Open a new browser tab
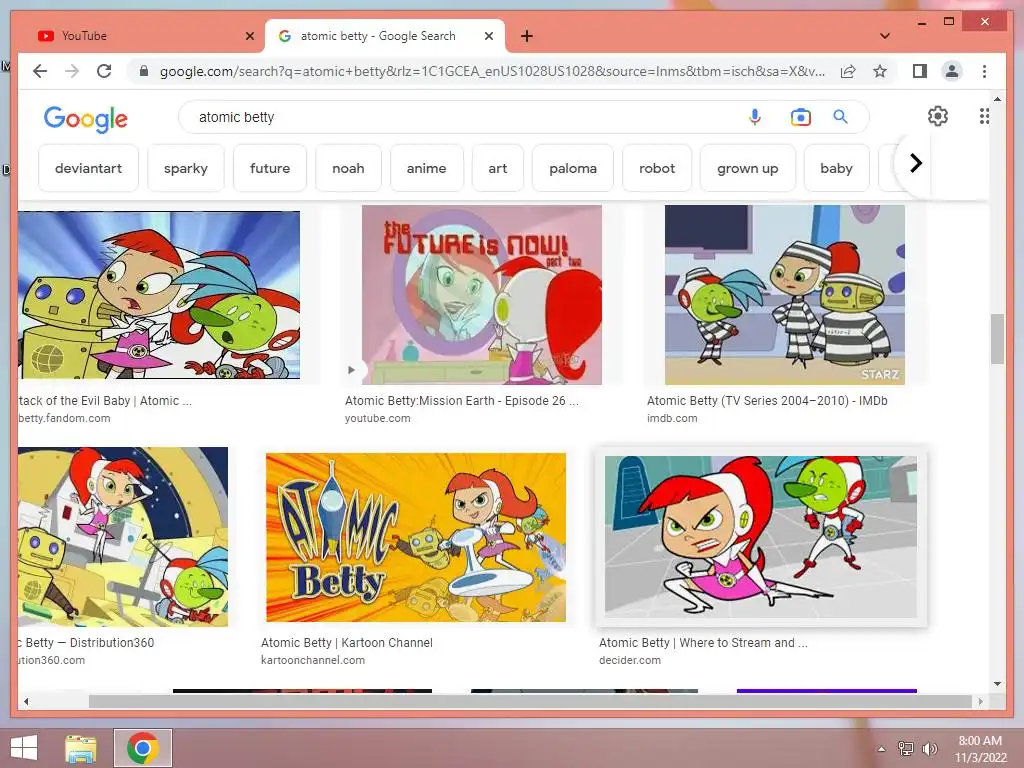1024x768 pixels. 527,36
